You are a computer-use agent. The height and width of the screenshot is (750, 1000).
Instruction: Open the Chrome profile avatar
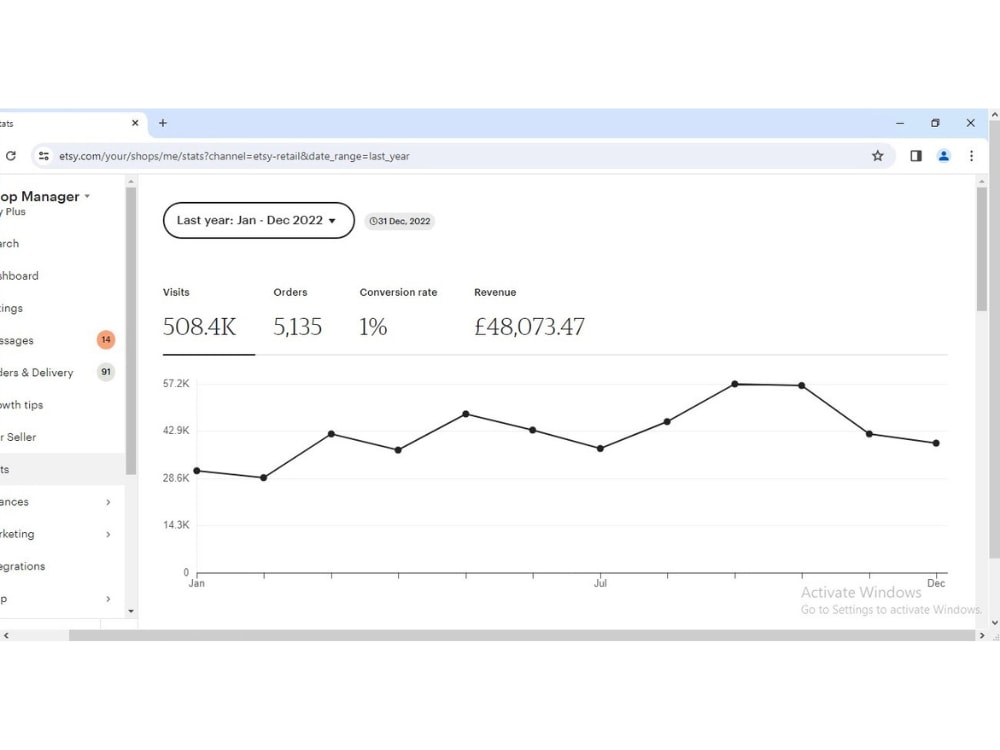click(944, 156)
